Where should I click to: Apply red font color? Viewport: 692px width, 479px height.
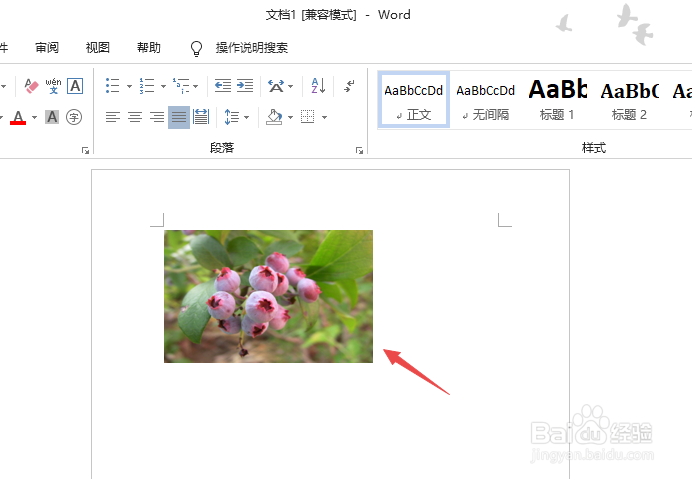[18, 117]
